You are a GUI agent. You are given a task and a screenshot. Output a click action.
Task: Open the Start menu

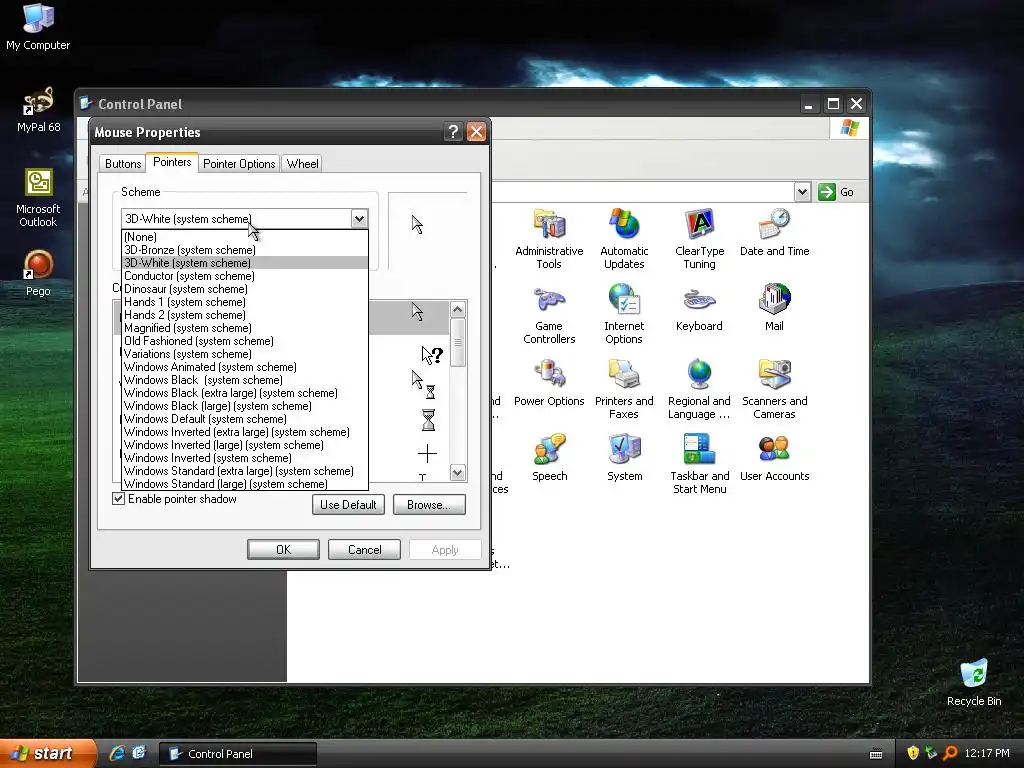[x=46, y=753]
